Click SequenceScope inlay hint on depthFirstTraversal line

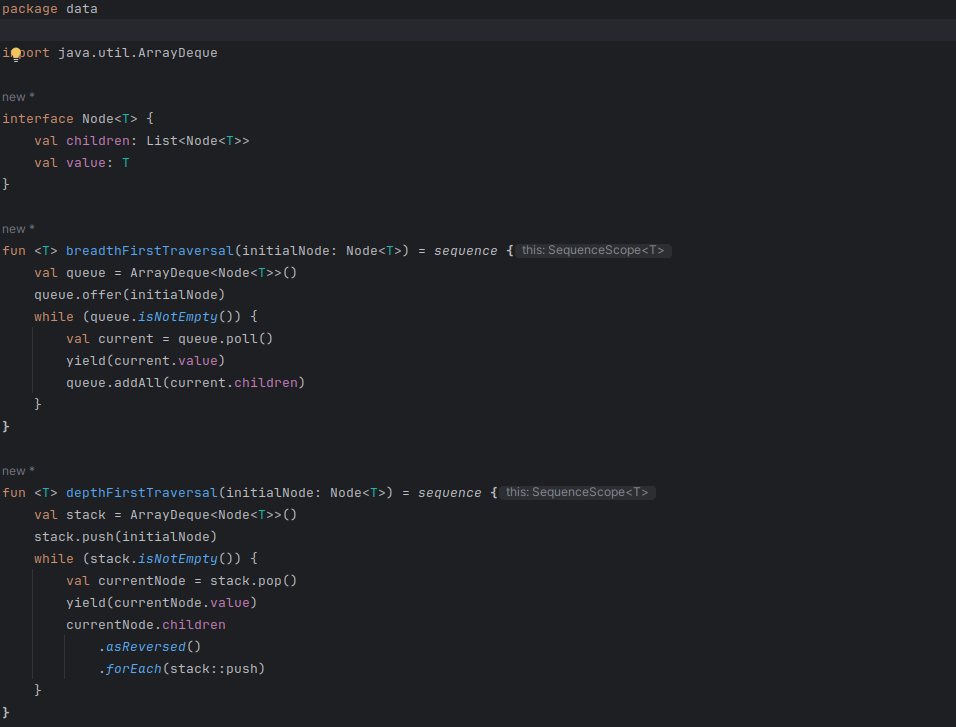coord(576,493)
